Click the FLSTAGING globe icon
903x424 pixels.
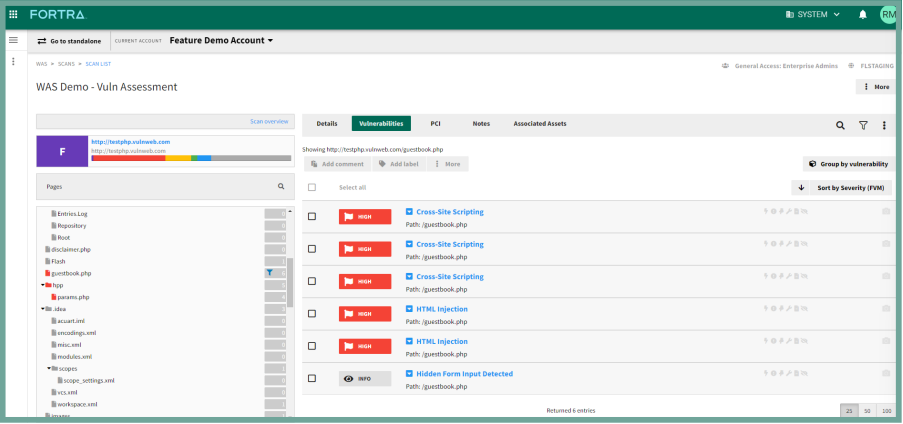pos(851,66)
